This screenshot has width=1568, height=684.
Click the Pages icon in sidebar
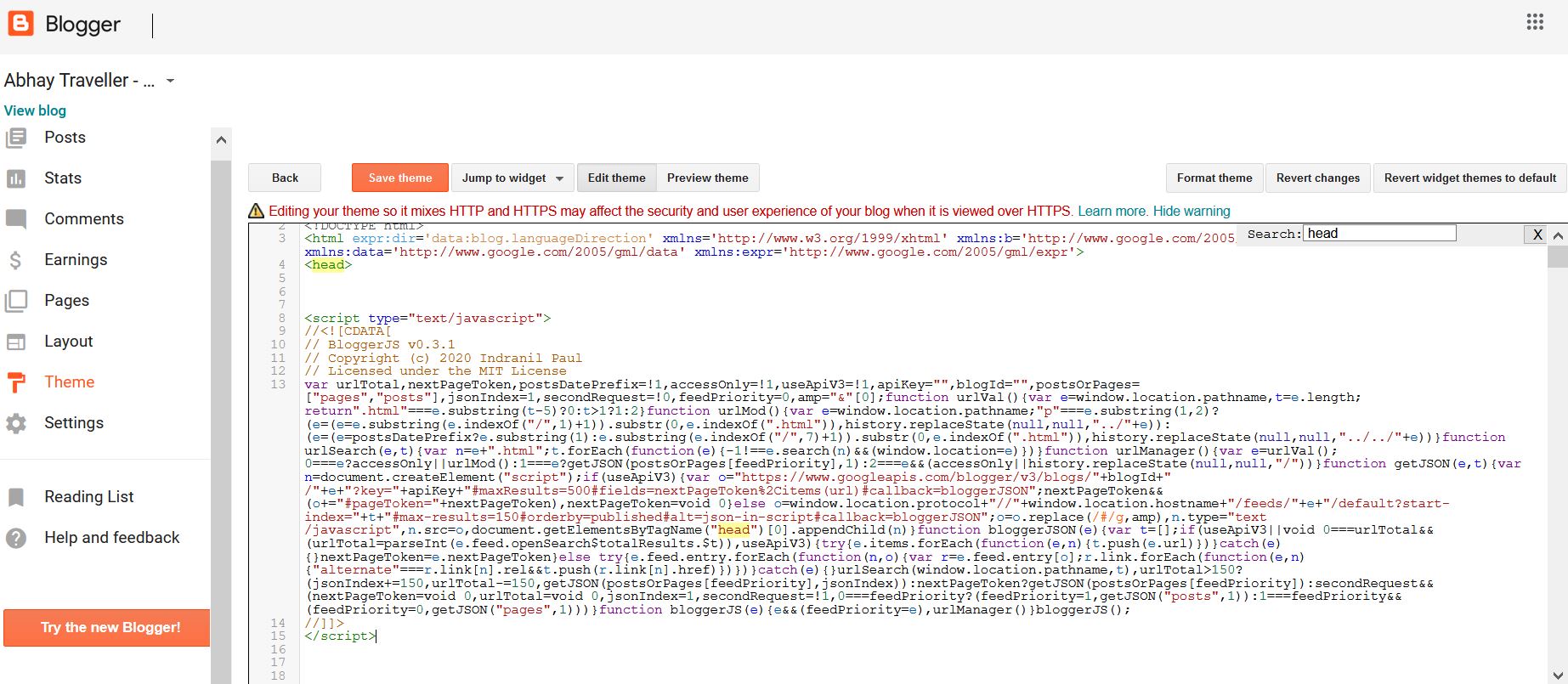click(16, 301)
